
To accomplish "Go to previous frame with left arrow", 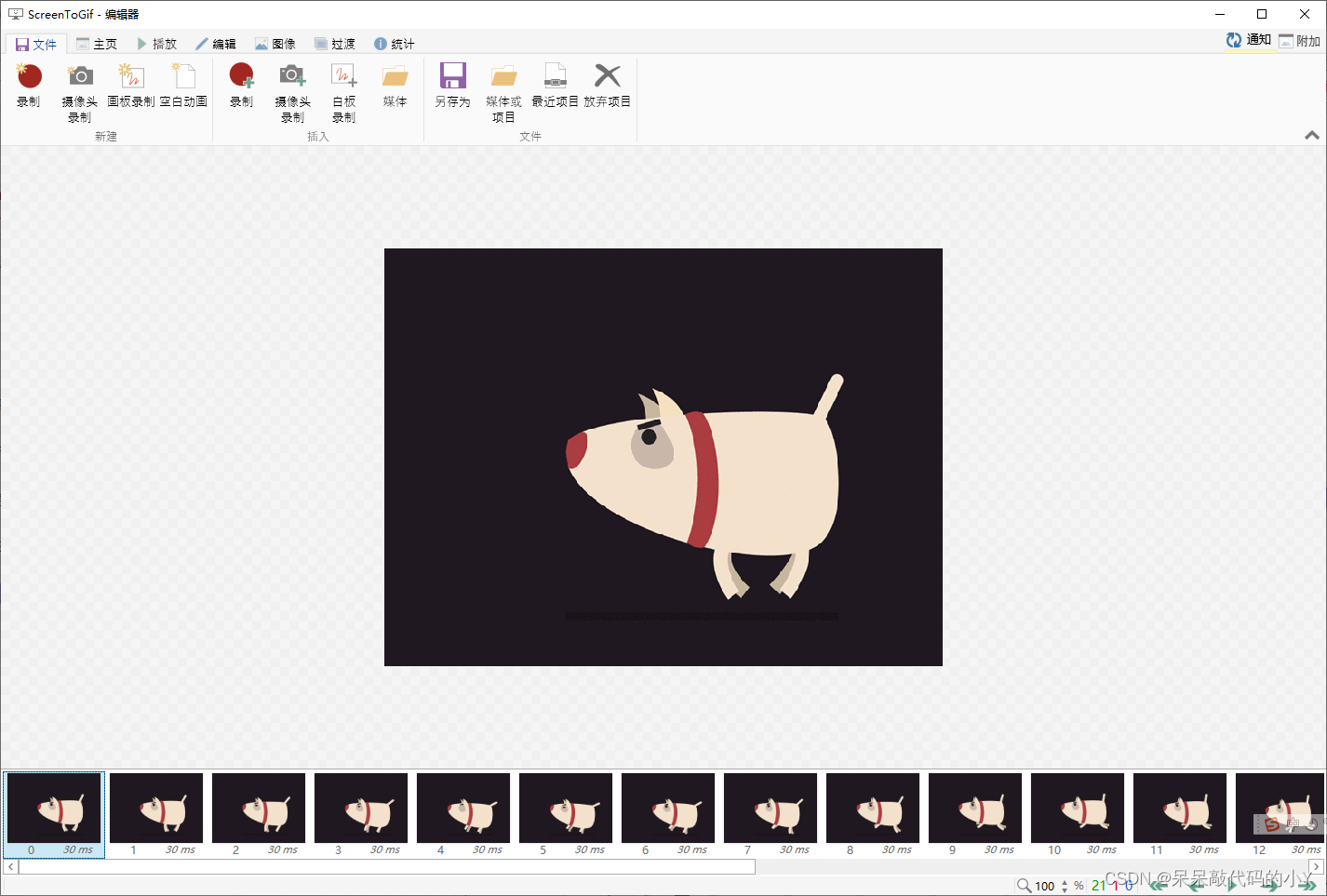I will [1197, 886].
